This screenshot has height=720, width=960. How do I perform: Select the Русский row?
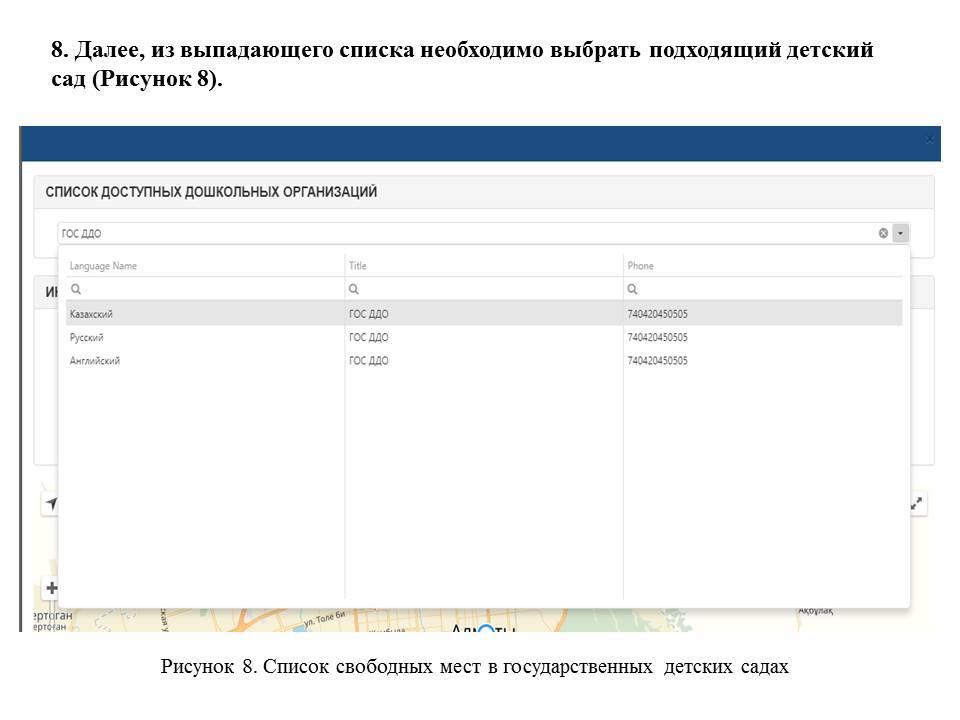[x=484, y=337]
